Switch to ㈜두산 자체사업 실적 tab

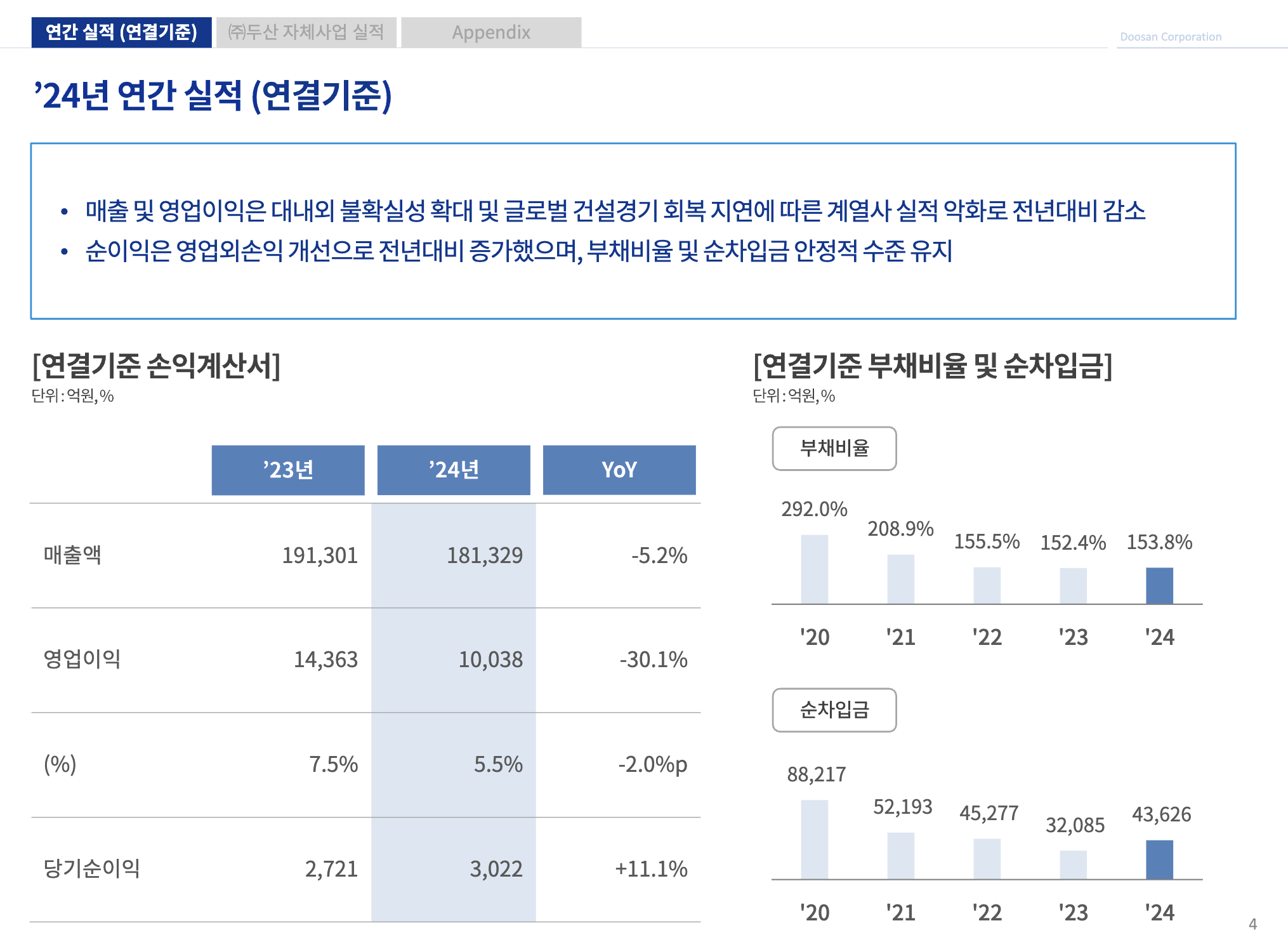tap(306, 32)
